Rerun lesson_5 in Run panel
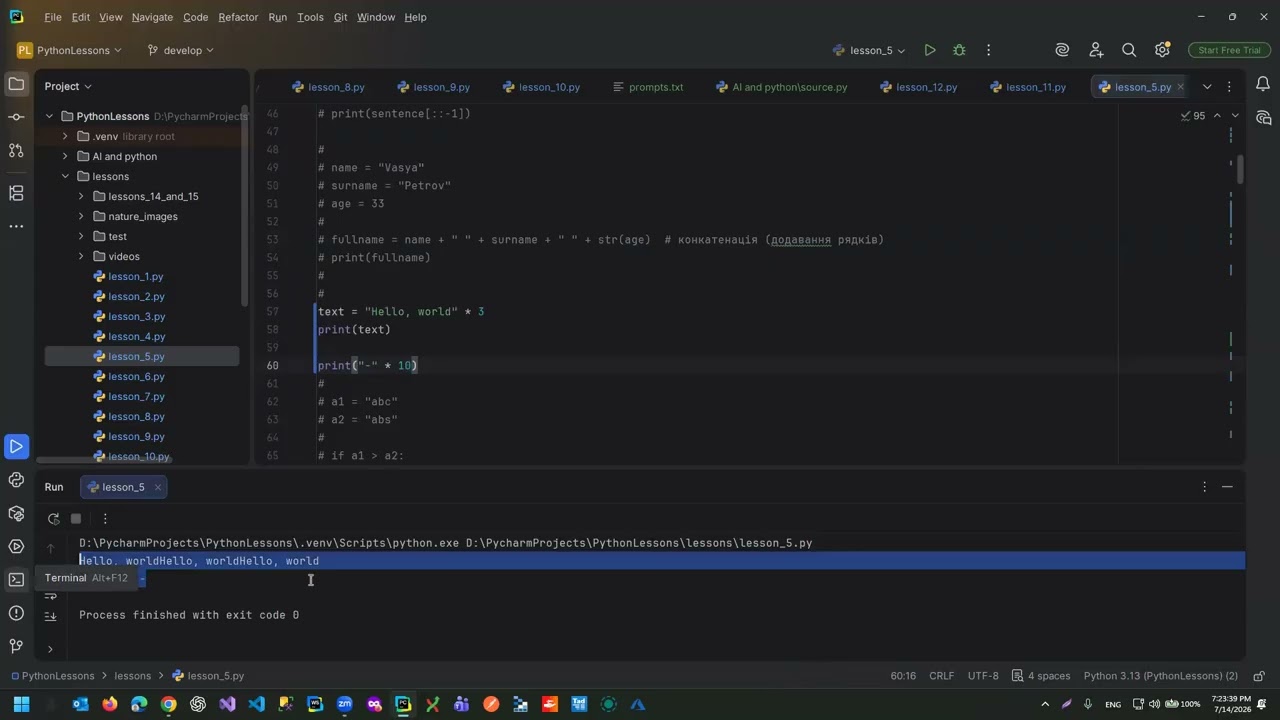The image size is (1280, 720). point(53,518)
